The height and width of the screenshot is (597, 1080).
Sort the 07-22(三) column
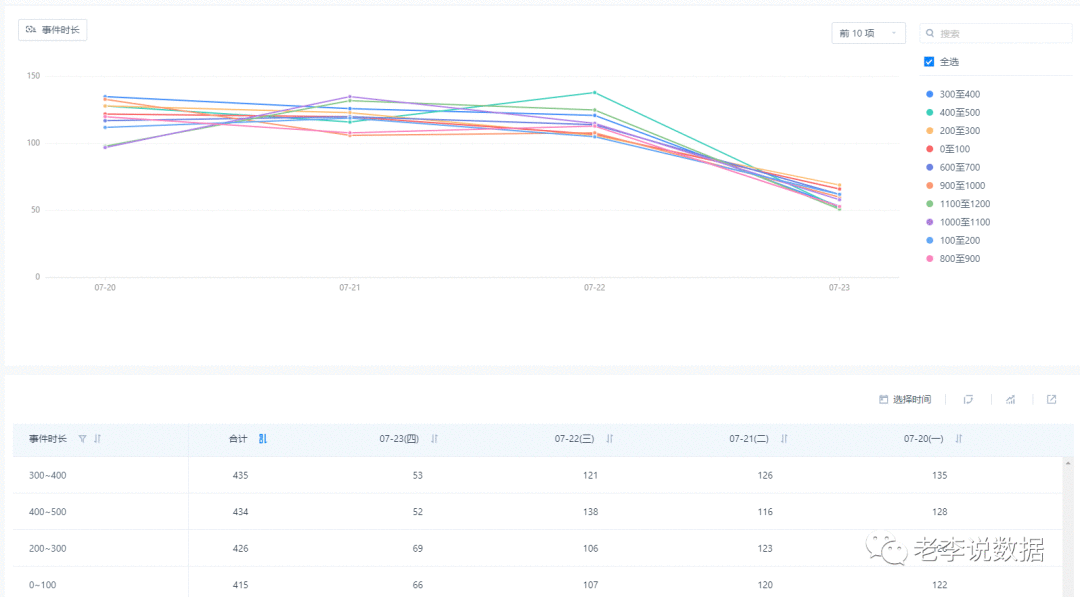pyautogui.click(x=610, y=439)
